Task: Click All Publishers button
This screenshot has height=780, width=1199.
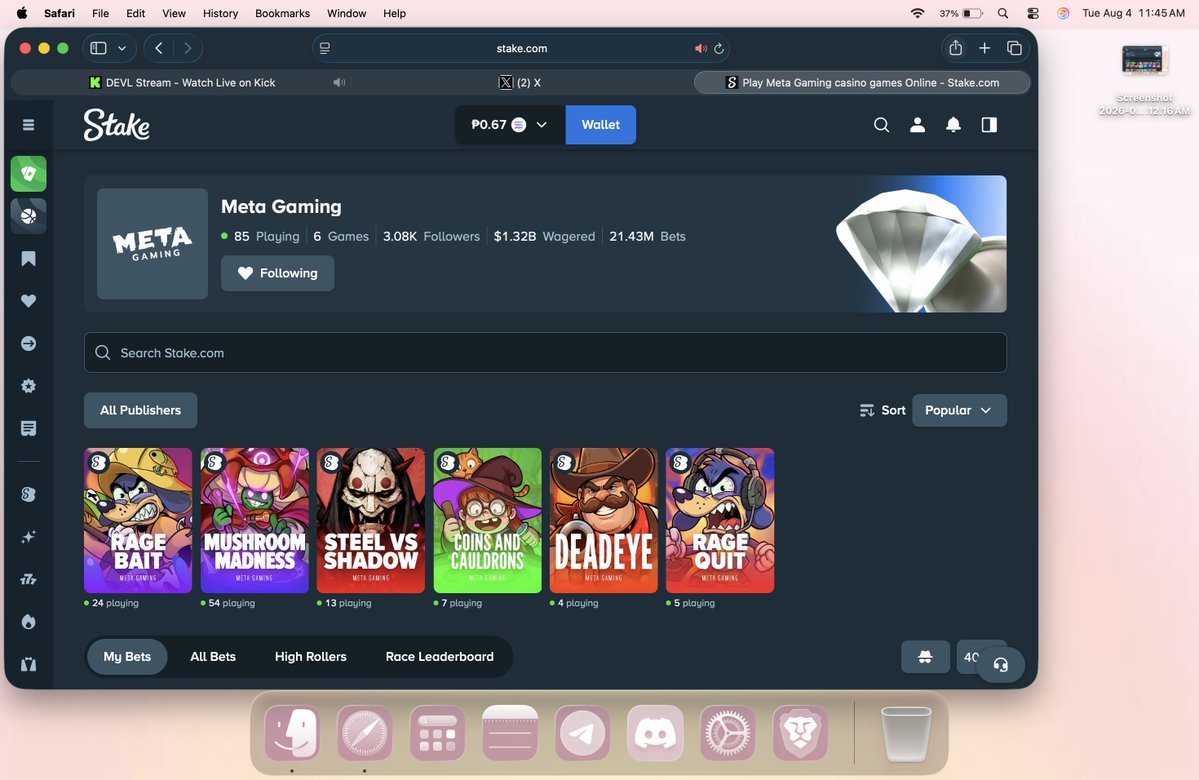Action: pos(140,411)
